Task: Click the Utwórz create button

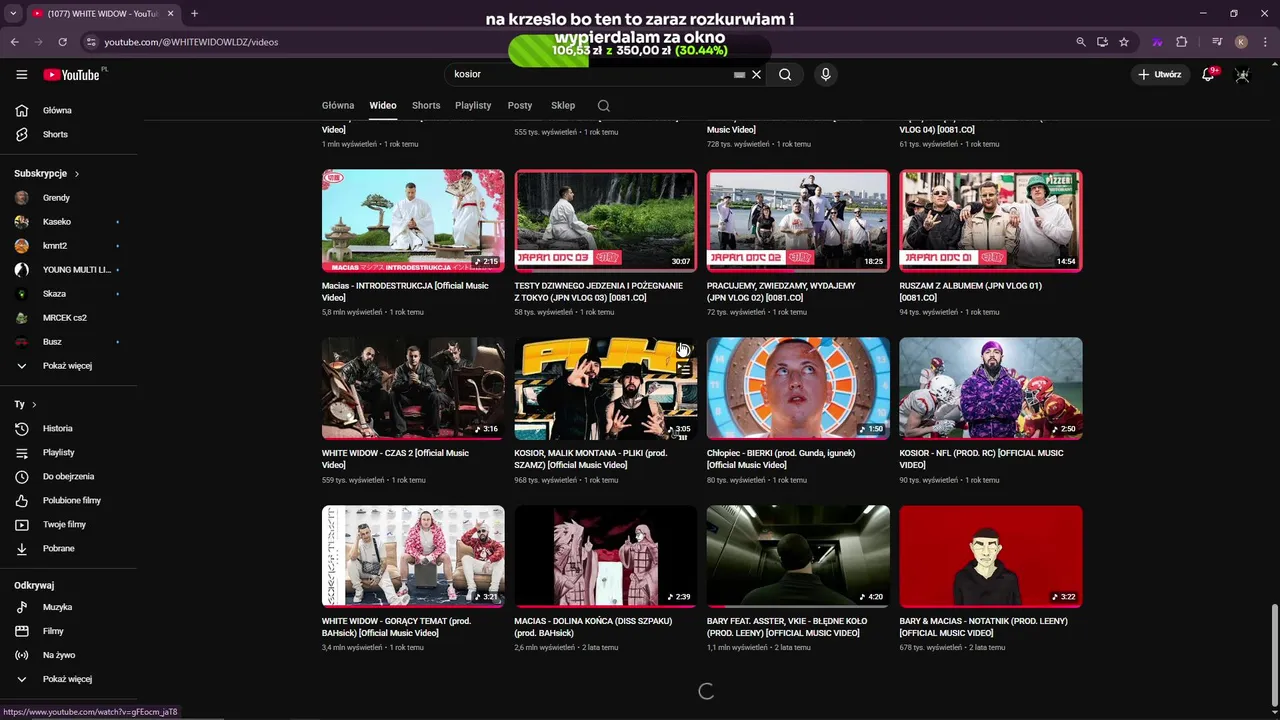Action: click(1160, 74)
